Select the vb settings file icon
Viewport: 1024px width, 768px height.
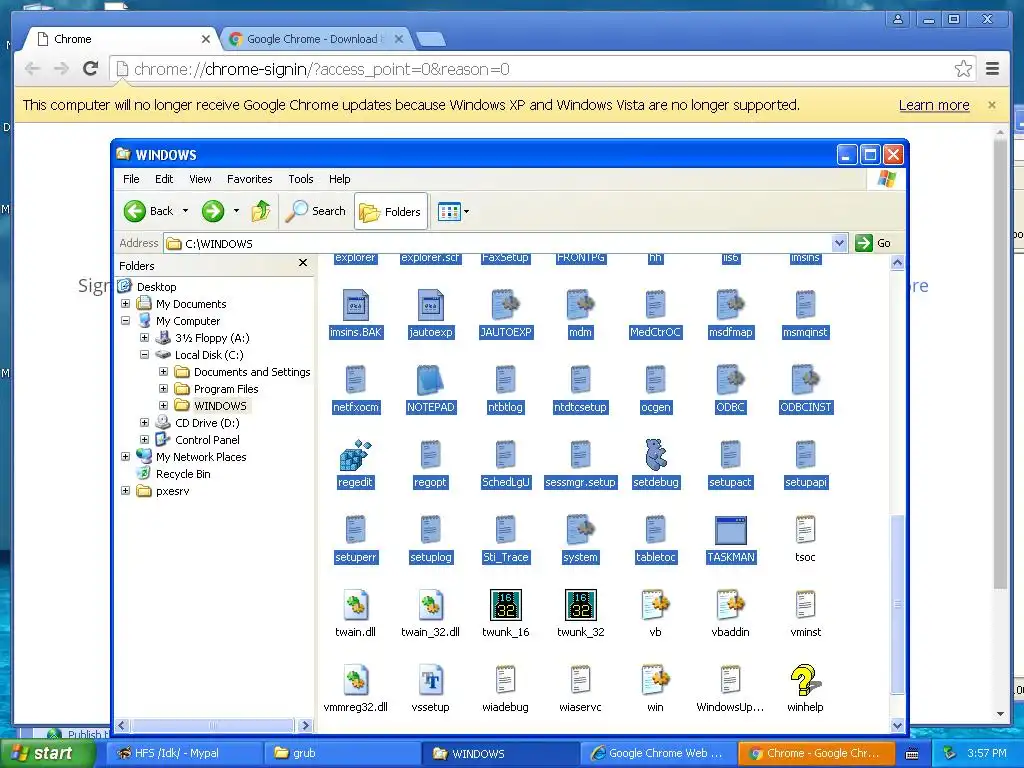coord(655,605)
